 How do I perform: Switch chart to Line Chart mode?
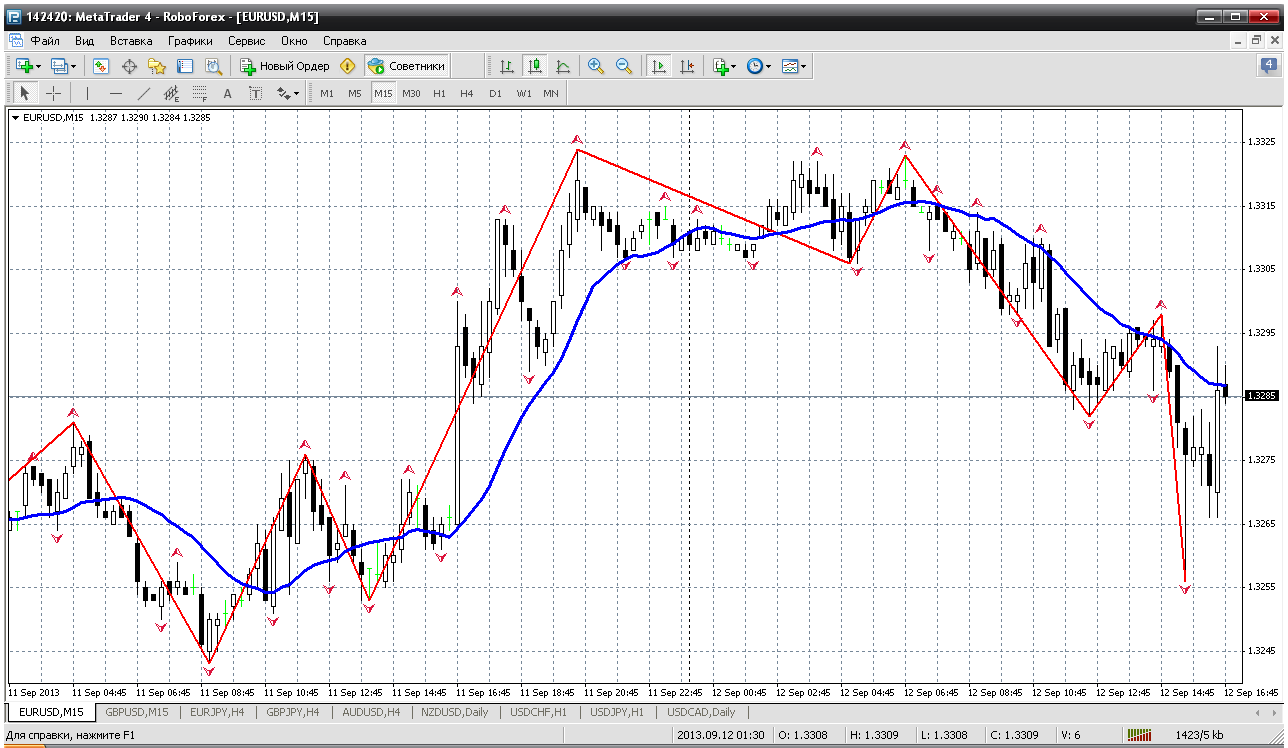[x=563, y=66]
